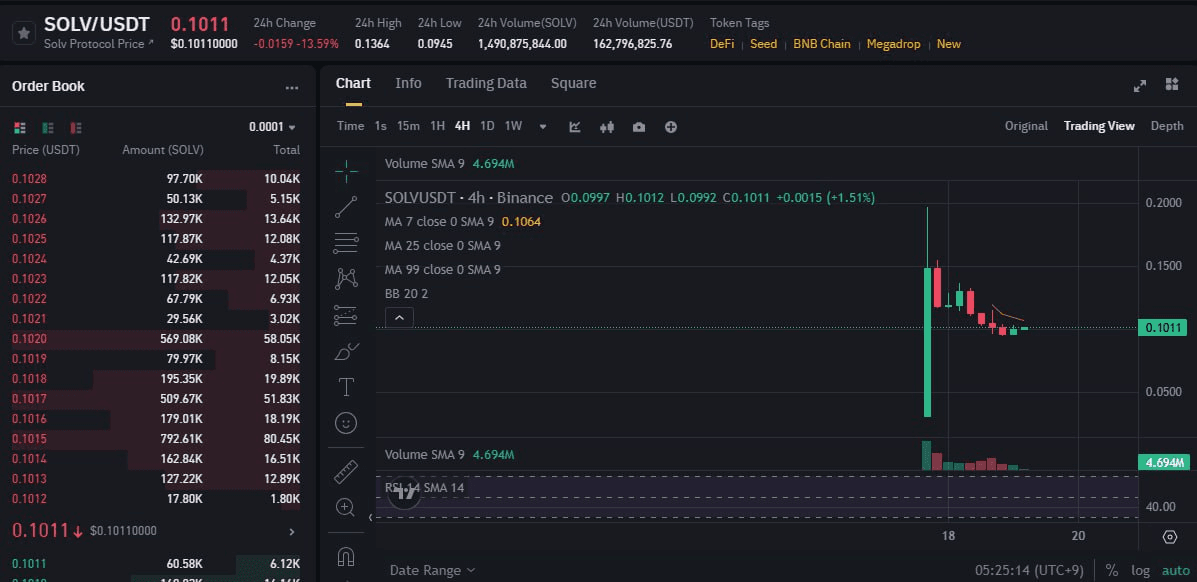Enable the magnet snapping tool

click(x=346, y=556)
